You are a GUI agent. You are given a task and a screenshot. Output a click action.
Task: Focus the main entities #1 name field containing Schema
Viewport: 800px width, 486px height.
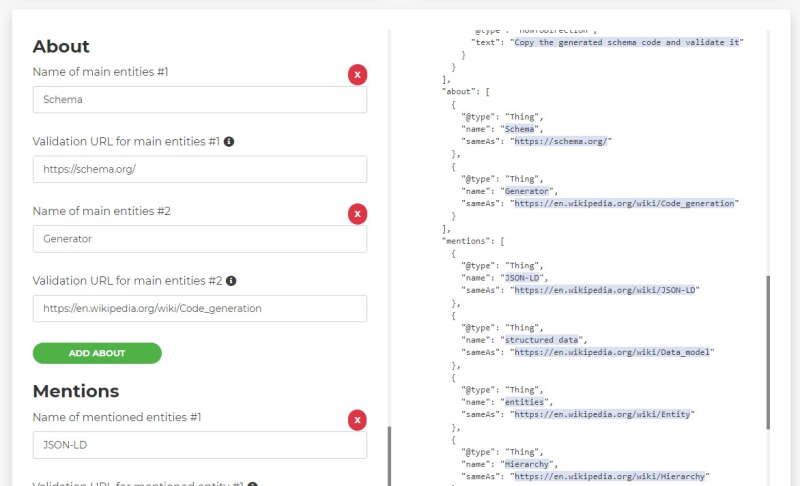tap(199, 99)
